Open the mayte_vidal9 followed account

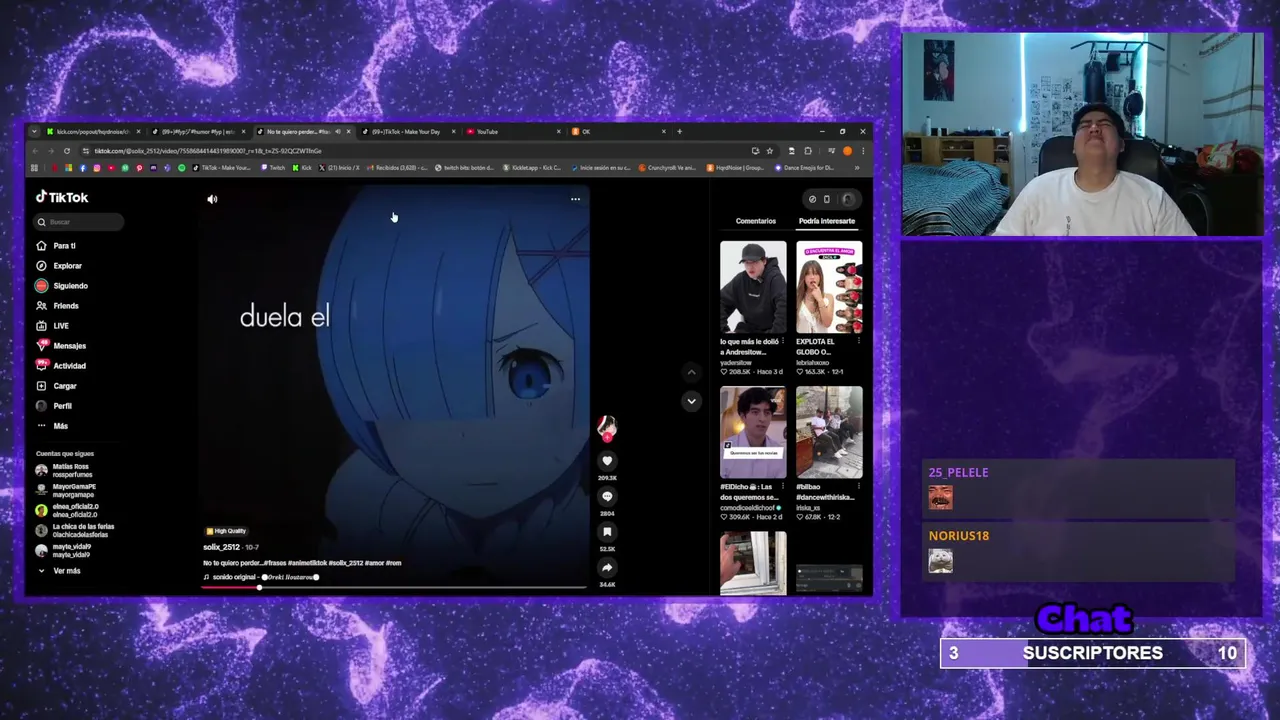[x=64, y=550]
